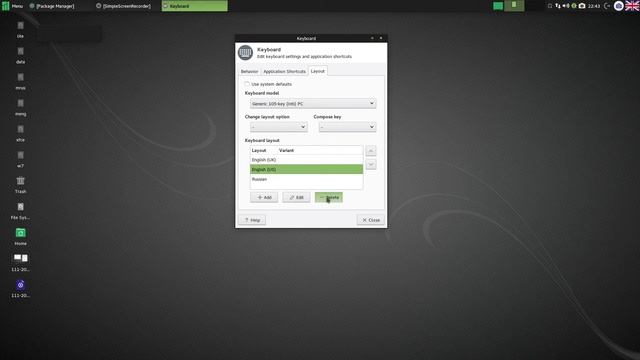
Task: Switch to the Application Shortcuts tab
Action: tap(284, 71)
